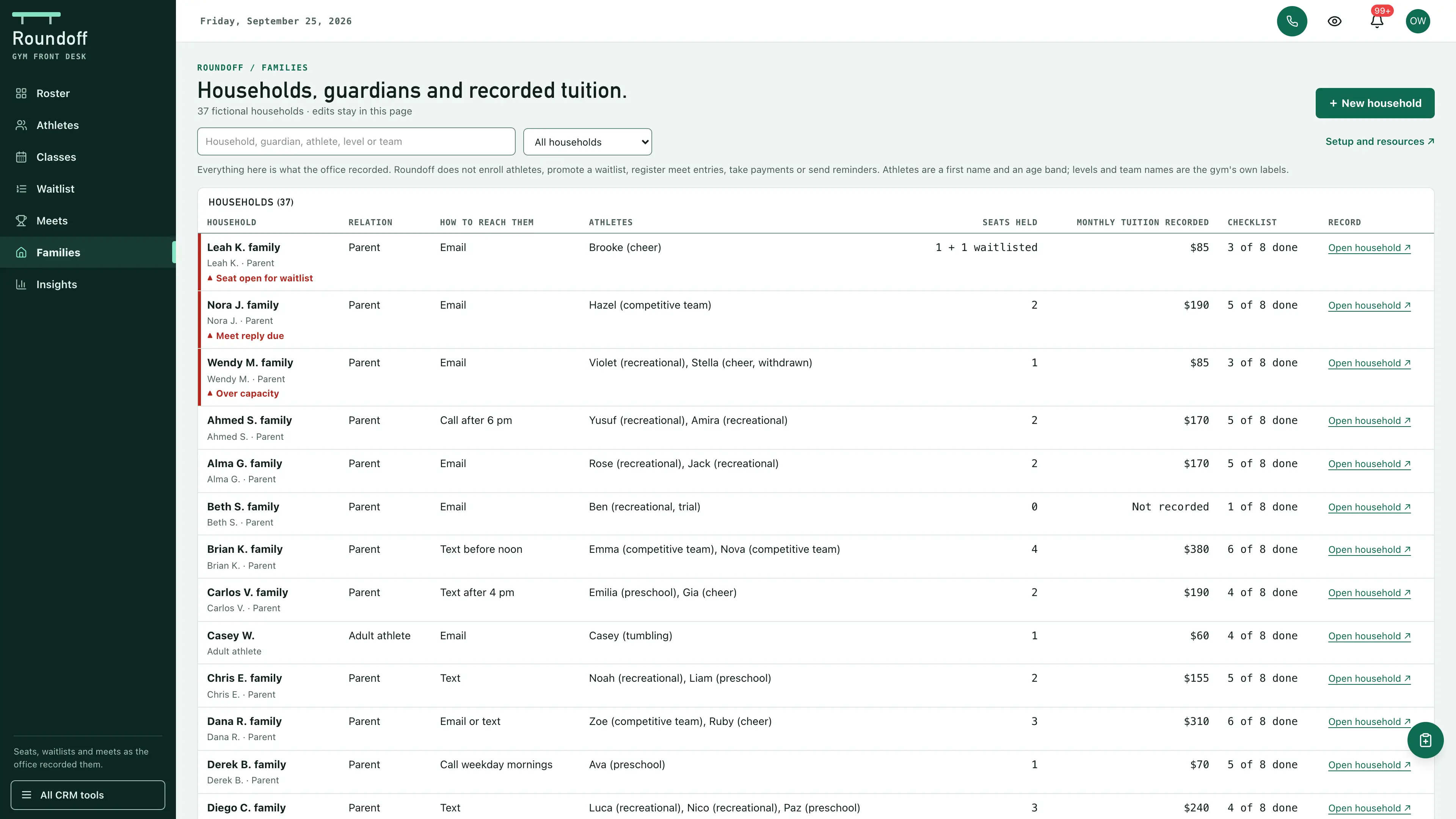Screen dimensions: 1456x819
Task: Open household record for Casey W.
Action: (x=1369, y=636)
